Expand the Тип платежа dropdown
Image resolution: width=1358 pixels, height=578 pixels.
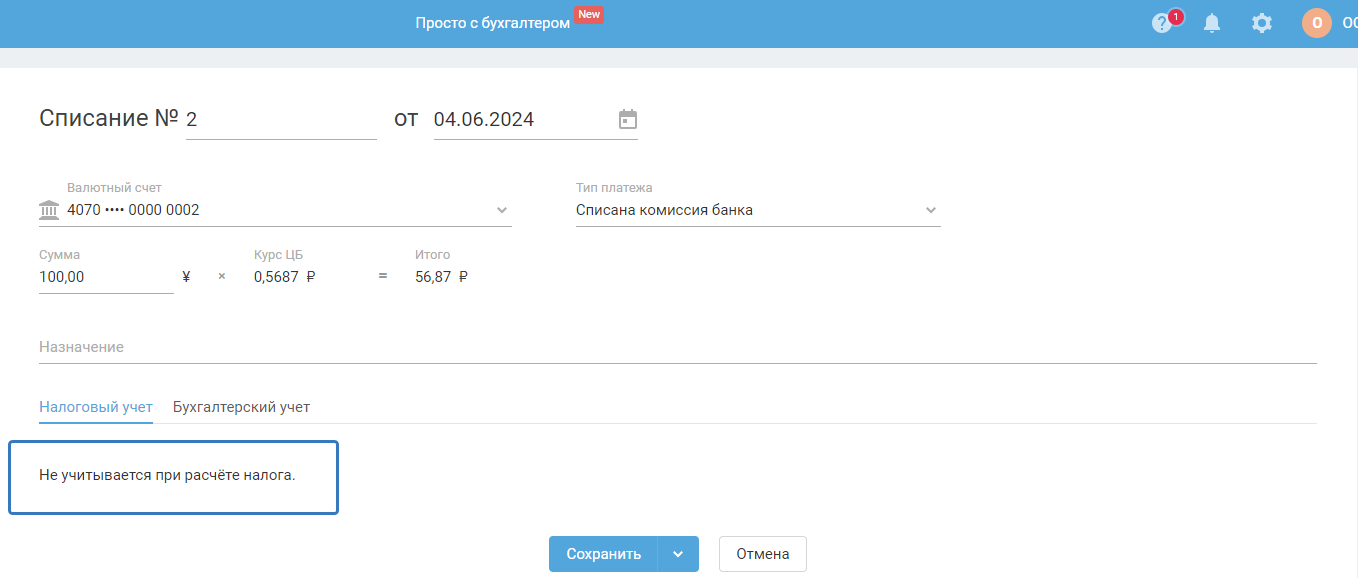930,210
